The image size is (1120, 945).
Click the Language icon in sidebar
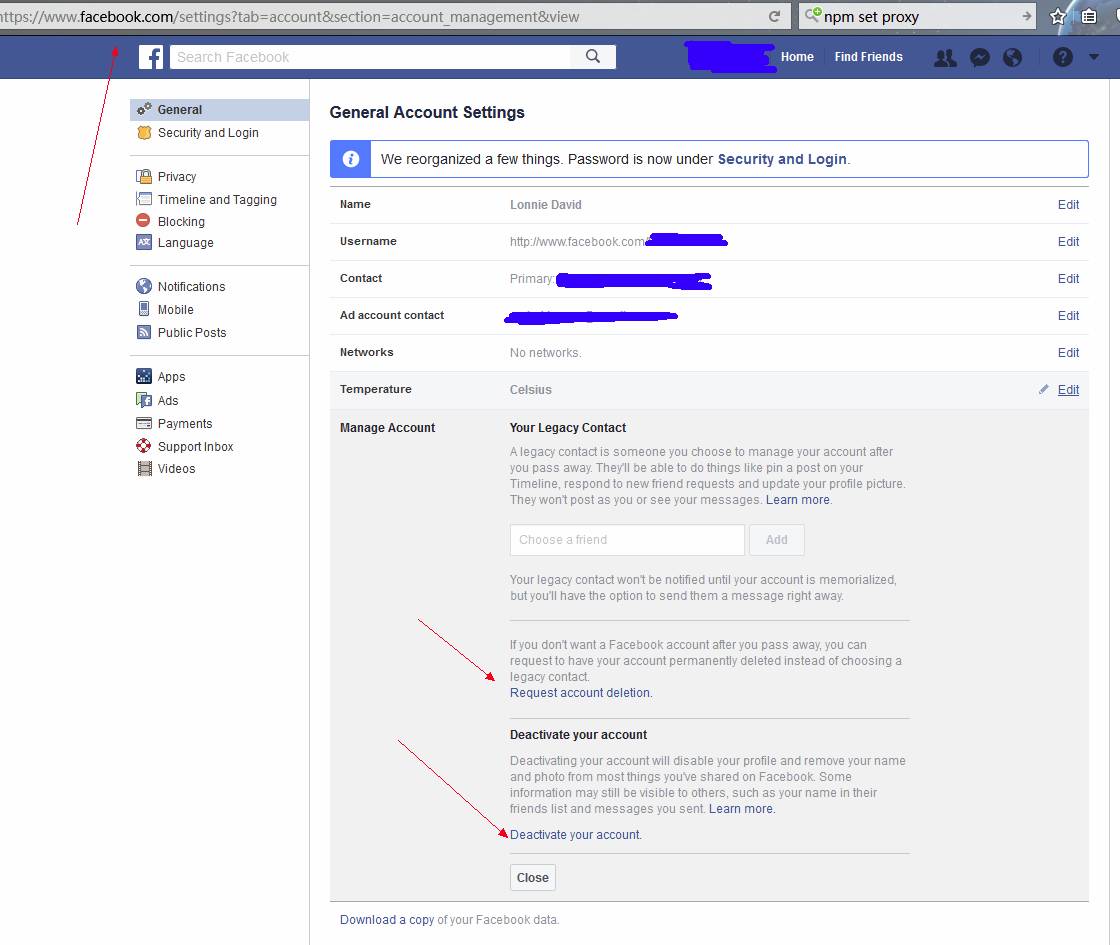(144, 242)
